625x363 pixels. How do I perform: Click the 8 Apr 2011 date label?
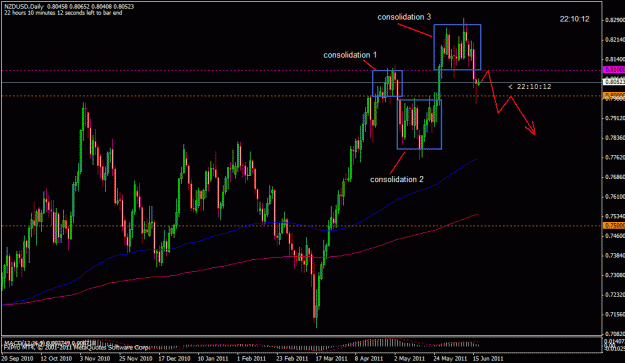tap(369, 358)
